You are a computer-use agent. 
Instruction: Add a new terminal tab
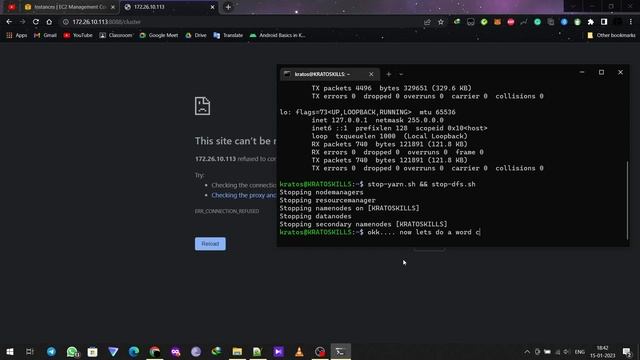click(x=389, y=74)
